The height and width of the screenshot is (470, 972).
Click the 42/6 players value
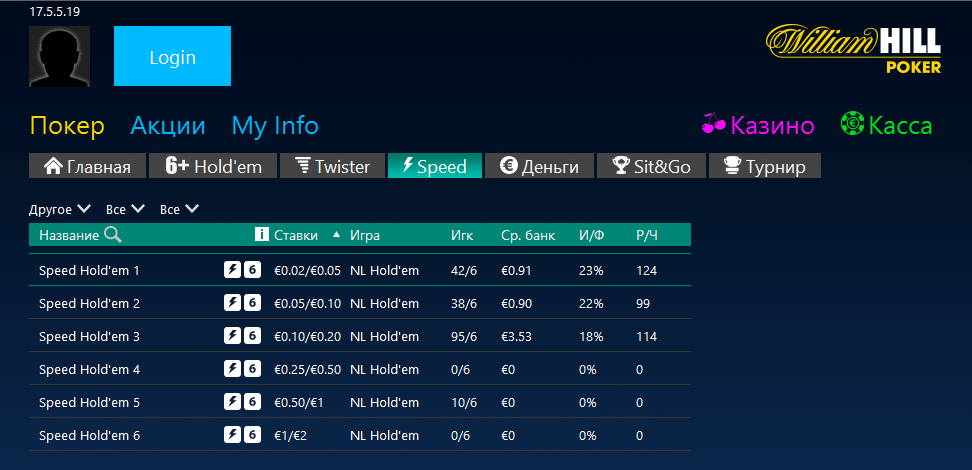coord(464,271)
